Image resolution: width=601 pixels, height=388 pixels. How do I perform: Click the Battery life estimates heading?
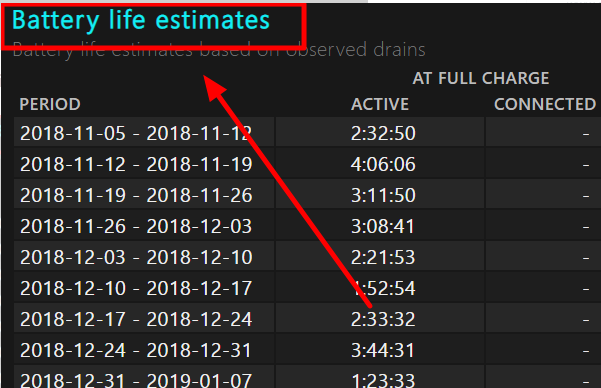[141, 20]
